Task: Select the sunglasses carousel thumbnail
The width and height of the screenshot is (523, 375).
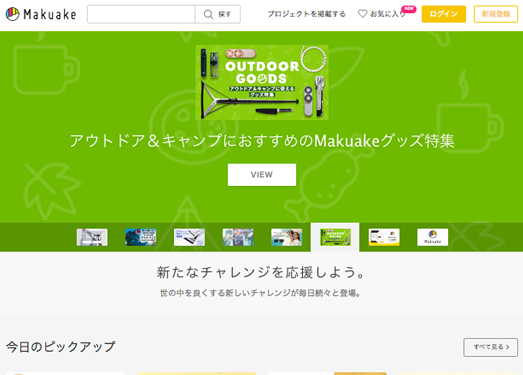Action: (287, 237)
